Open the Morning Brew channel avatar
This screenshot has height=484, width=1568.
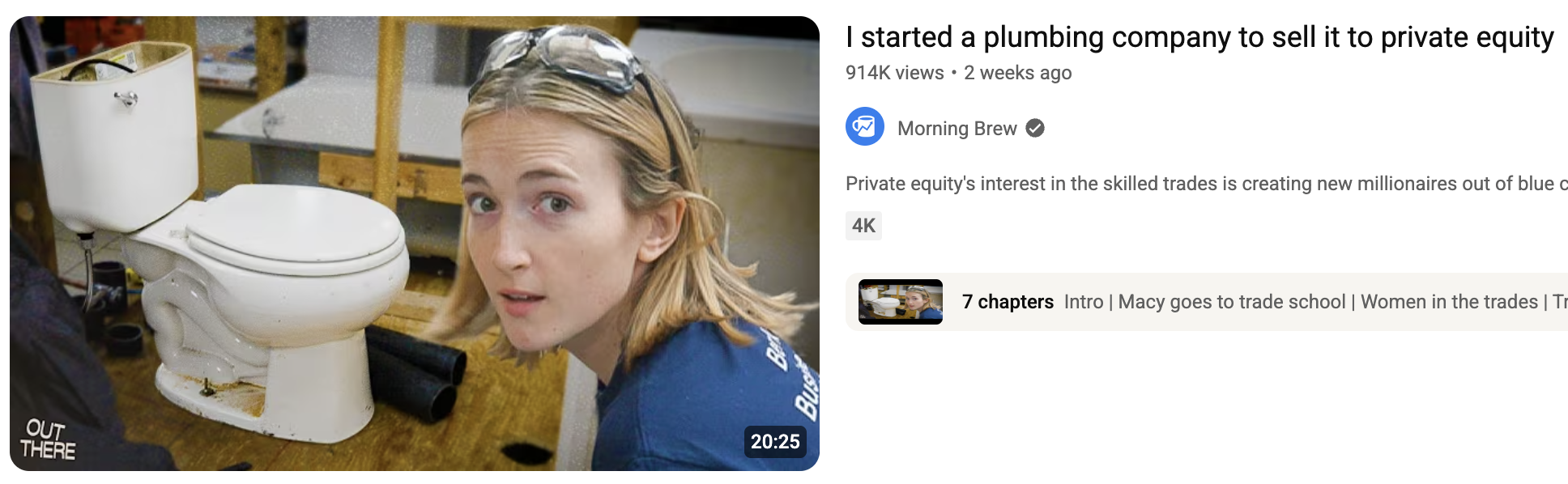[x=865, y=126]
